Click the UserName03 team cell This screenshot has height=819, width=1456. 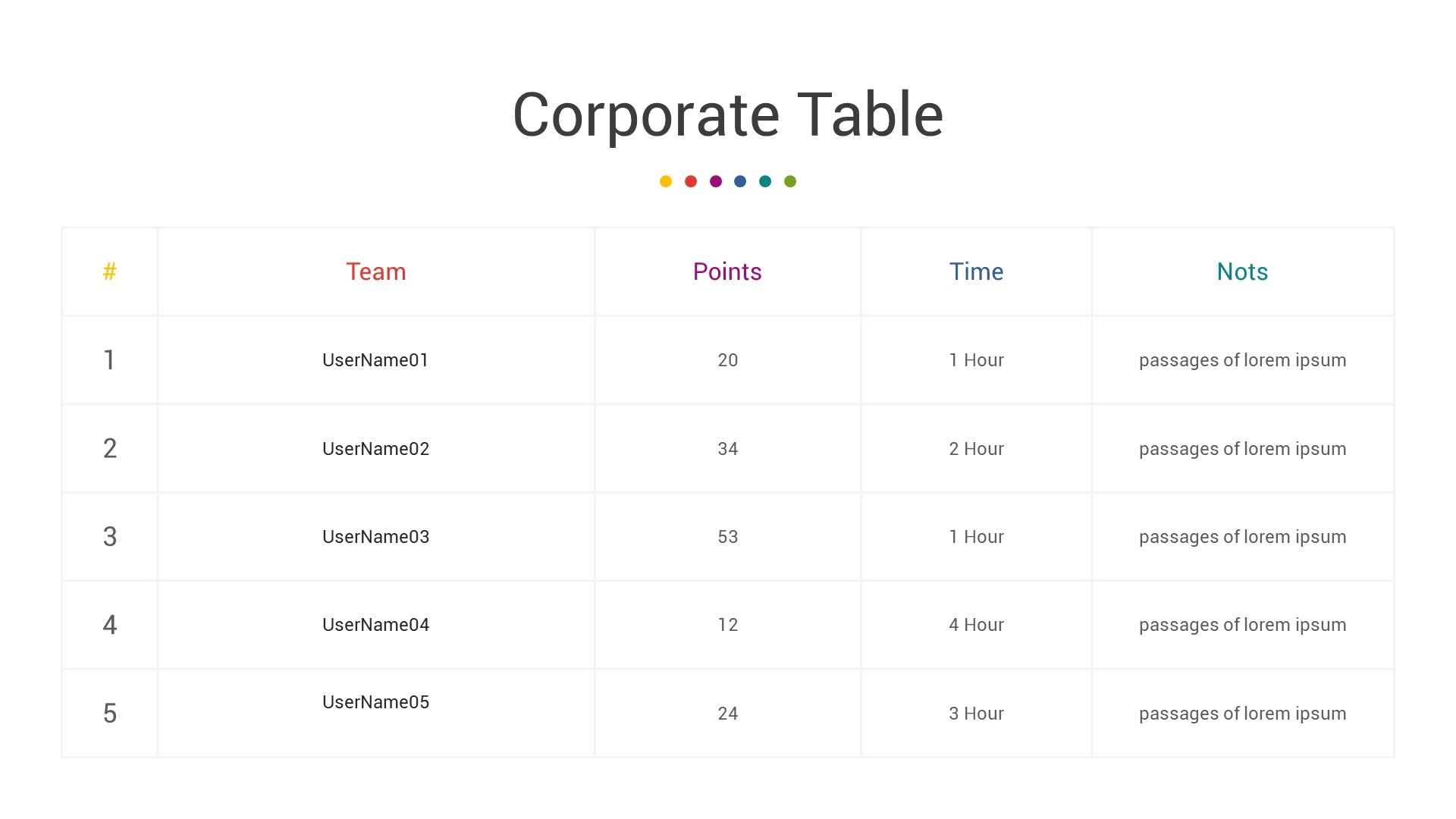(x=375, y=537)
